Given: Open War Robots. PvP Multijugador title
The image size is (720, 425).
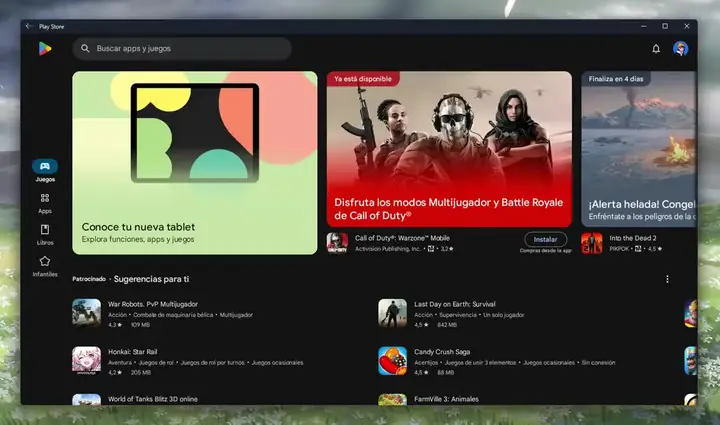Looking at the screenshot, I should click(153, 304).
